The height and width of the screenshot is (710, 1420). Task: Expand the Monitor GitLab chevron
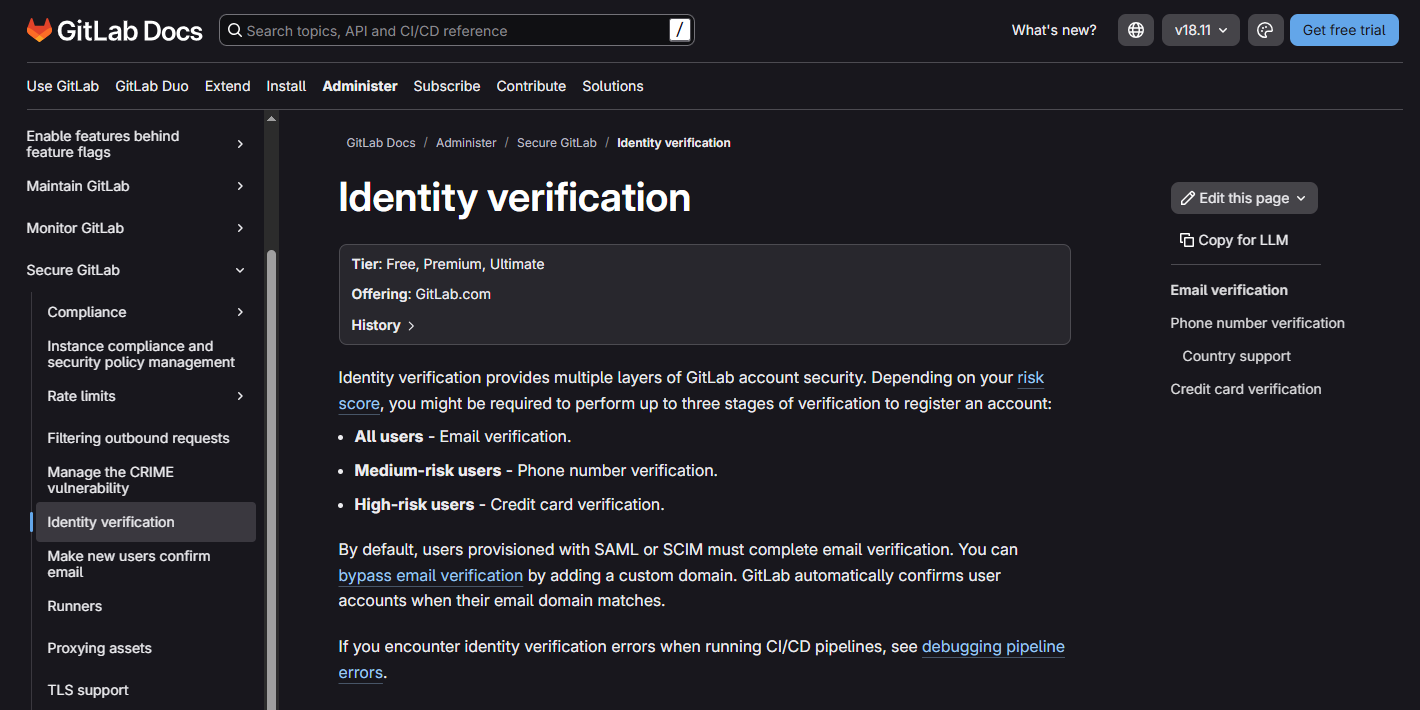tap(240, 228)
